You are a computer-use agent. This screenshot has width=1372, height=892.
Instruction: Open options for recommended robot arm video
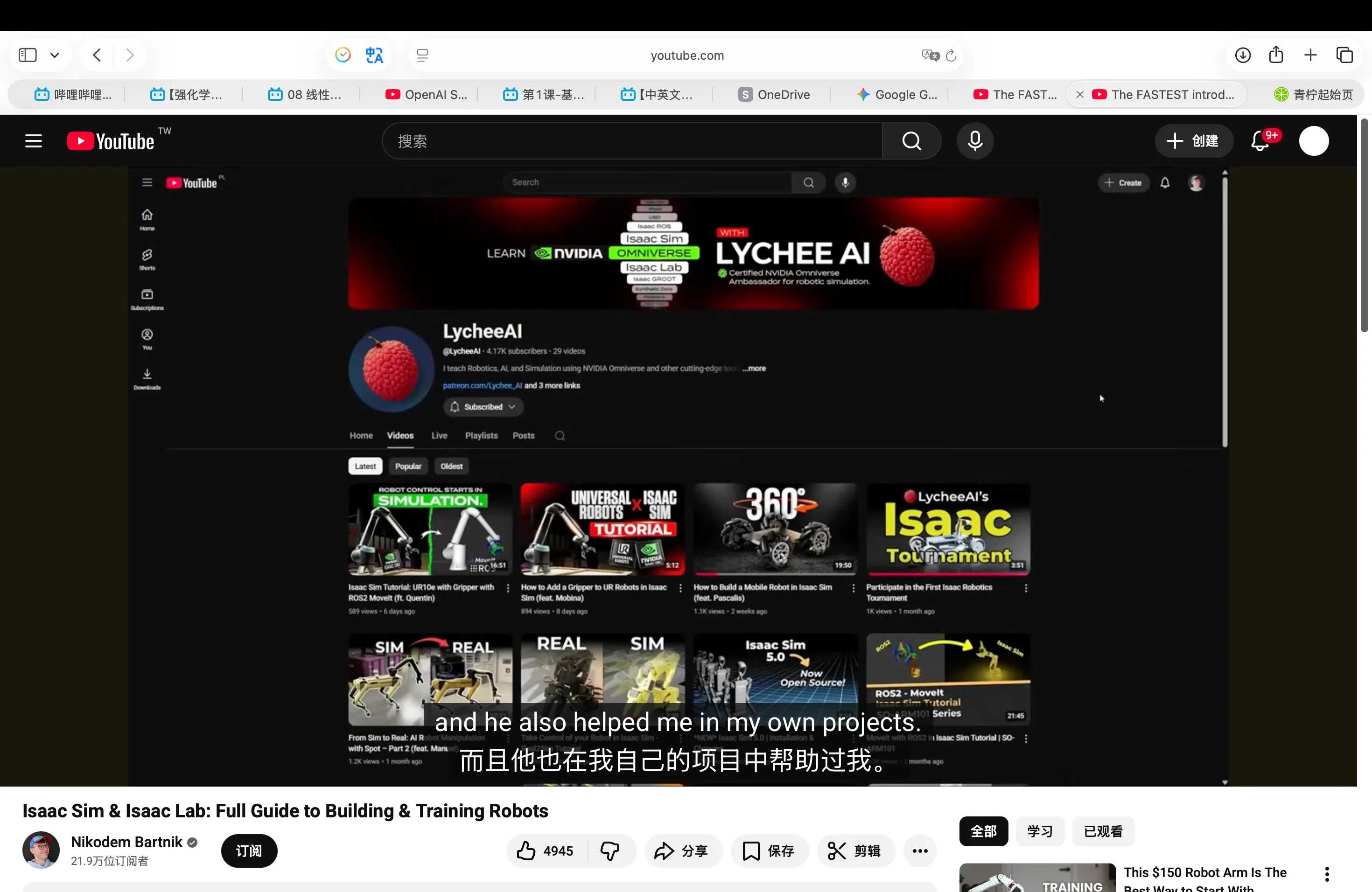pos(1327,874)
